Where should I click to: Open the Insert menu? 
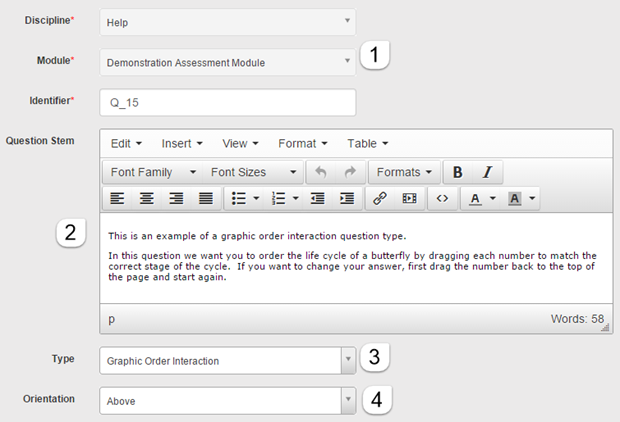(182, 143)
